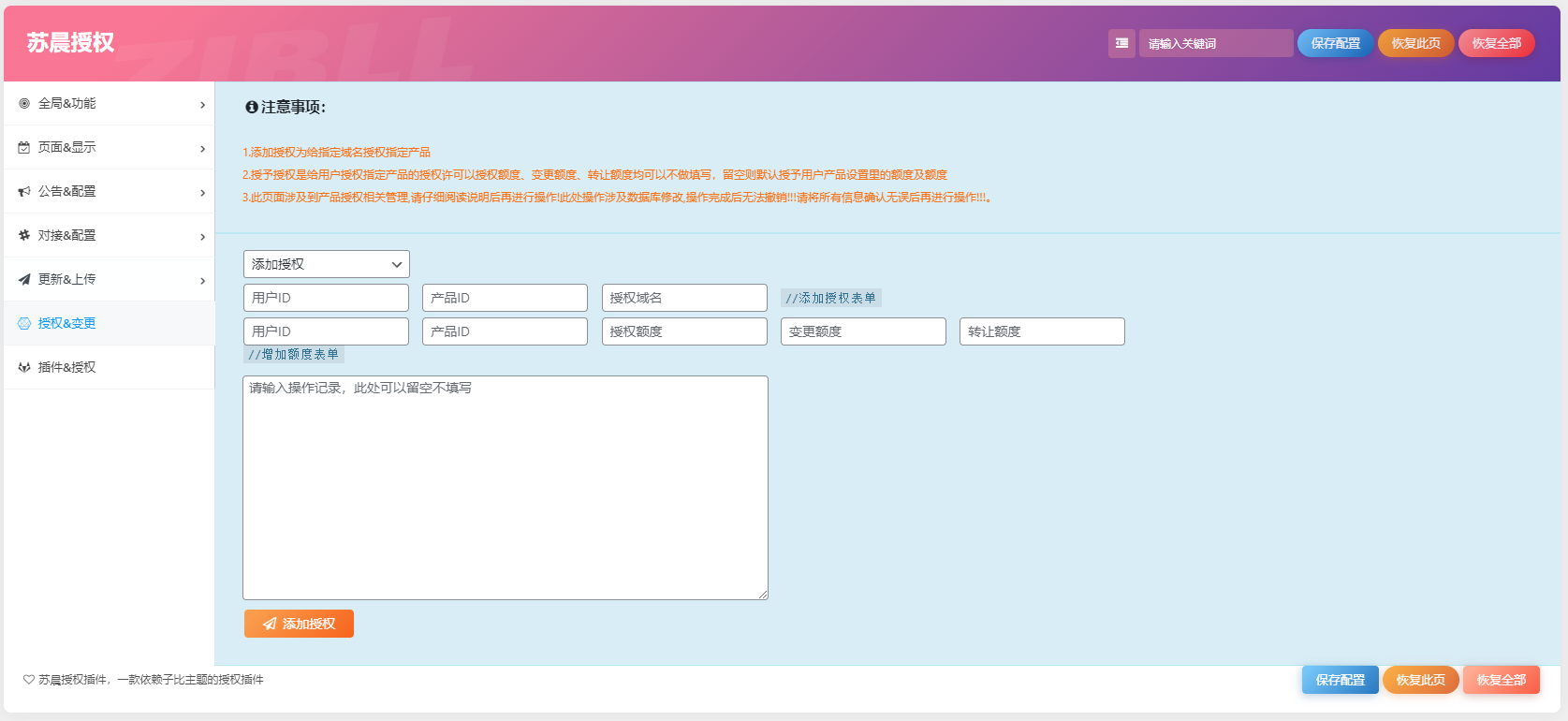Select the 授权&变更 menu item
This screenshot has width=1568, height=721.
(109, 323)
